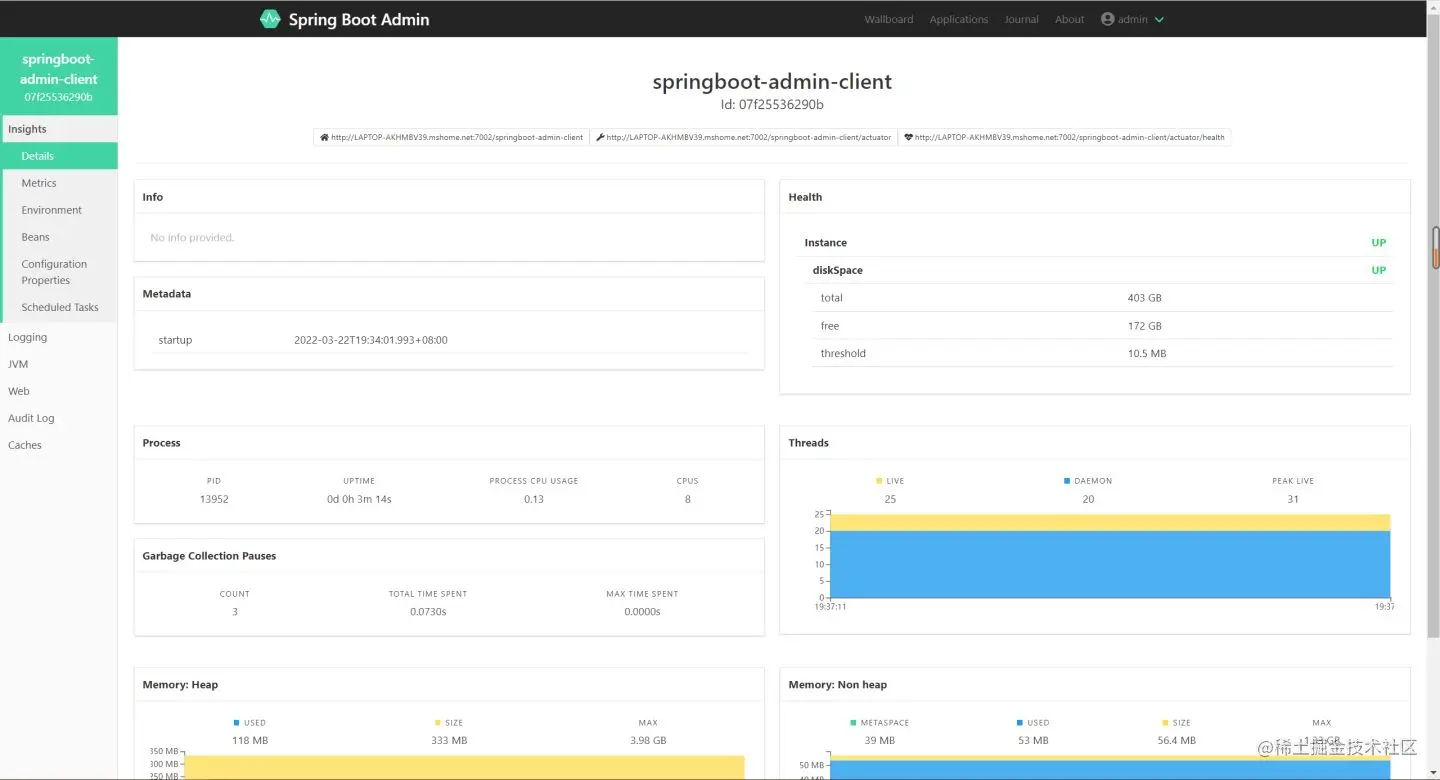Click the Spring Boot Admin heartbeat logo

pos(270,19)
